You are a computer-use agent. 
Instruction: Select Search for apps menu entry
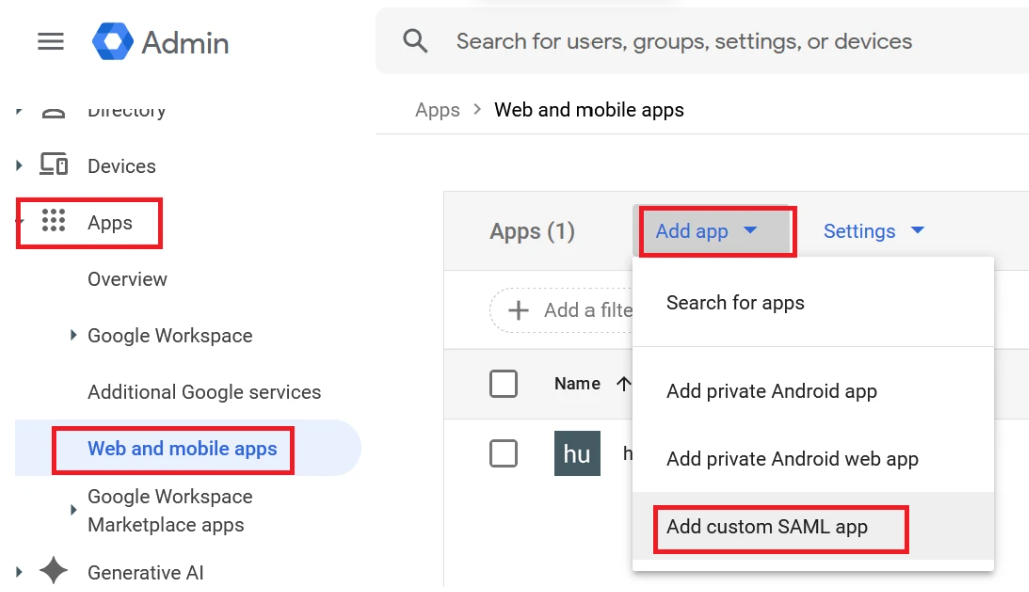tap(735, 303)
